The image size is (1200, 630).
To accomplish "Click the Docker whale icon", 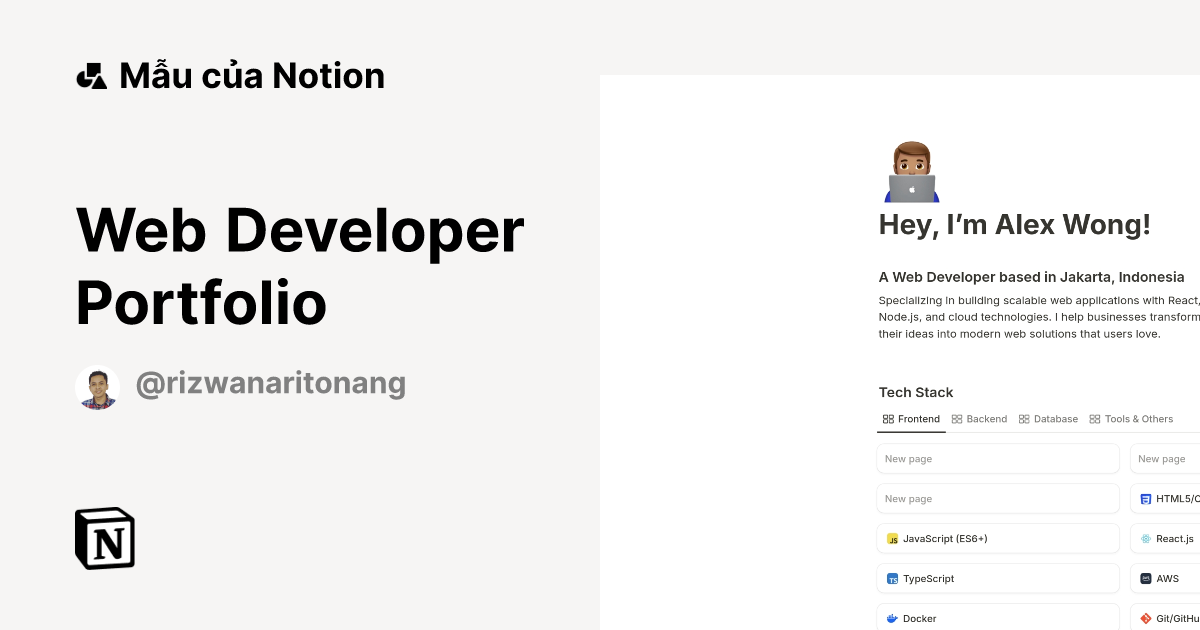I will (x=892, y=617).
